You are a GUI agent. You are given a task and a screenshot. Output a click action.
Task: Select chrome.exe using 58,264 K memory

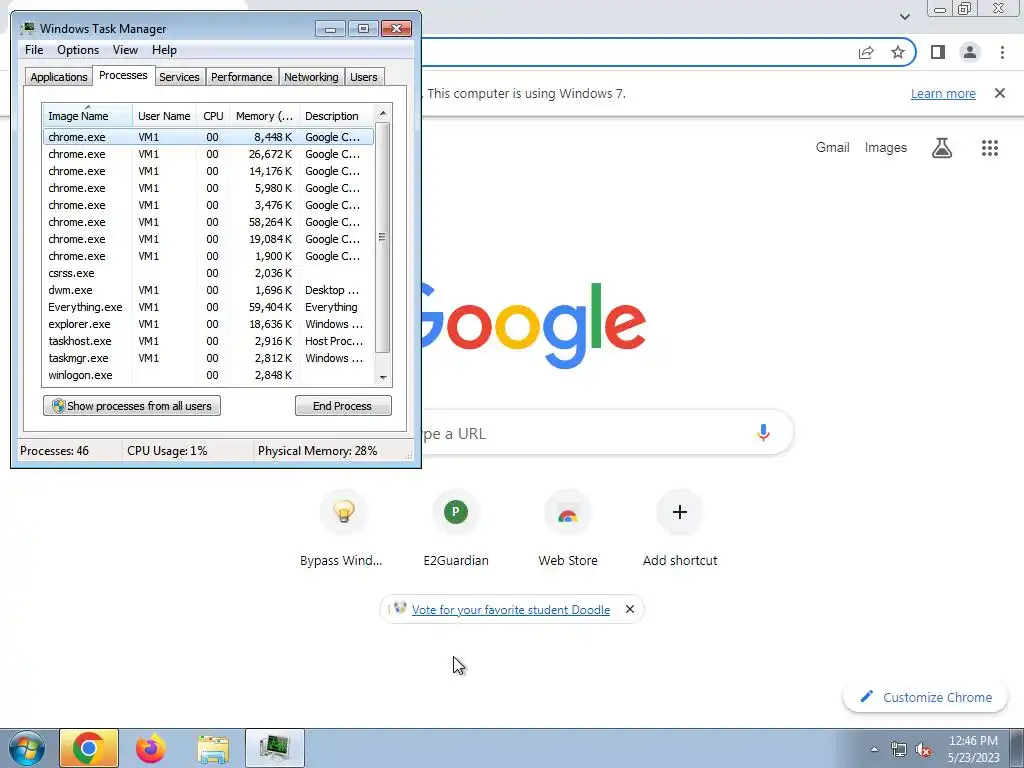[x=209, y=222]
